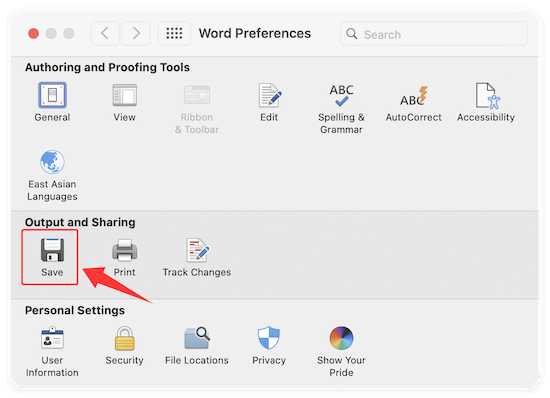550x398 pixels.
Task: Open East Asian Languages preferences
Action: pyautogui.click(x=52, y=175)
